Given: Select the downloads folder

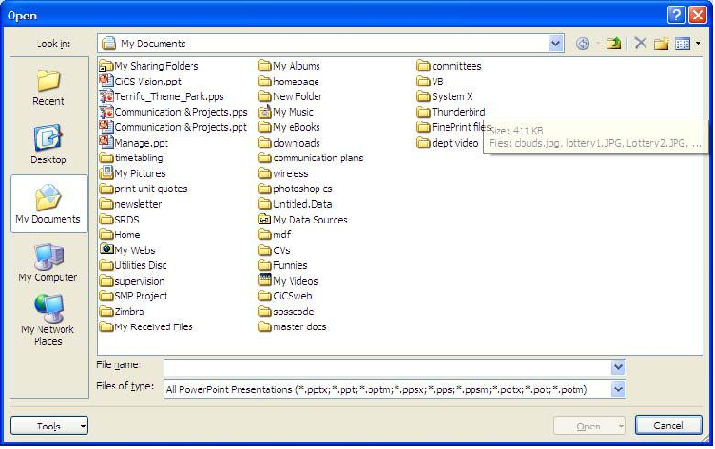Looking at the screenshot, I should pos(289,143).
